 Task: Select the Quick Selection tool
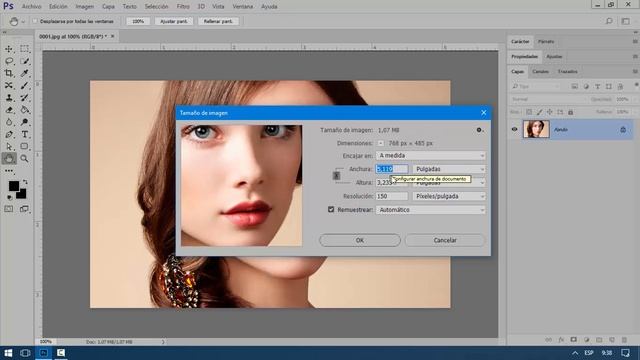pos(24,61)
